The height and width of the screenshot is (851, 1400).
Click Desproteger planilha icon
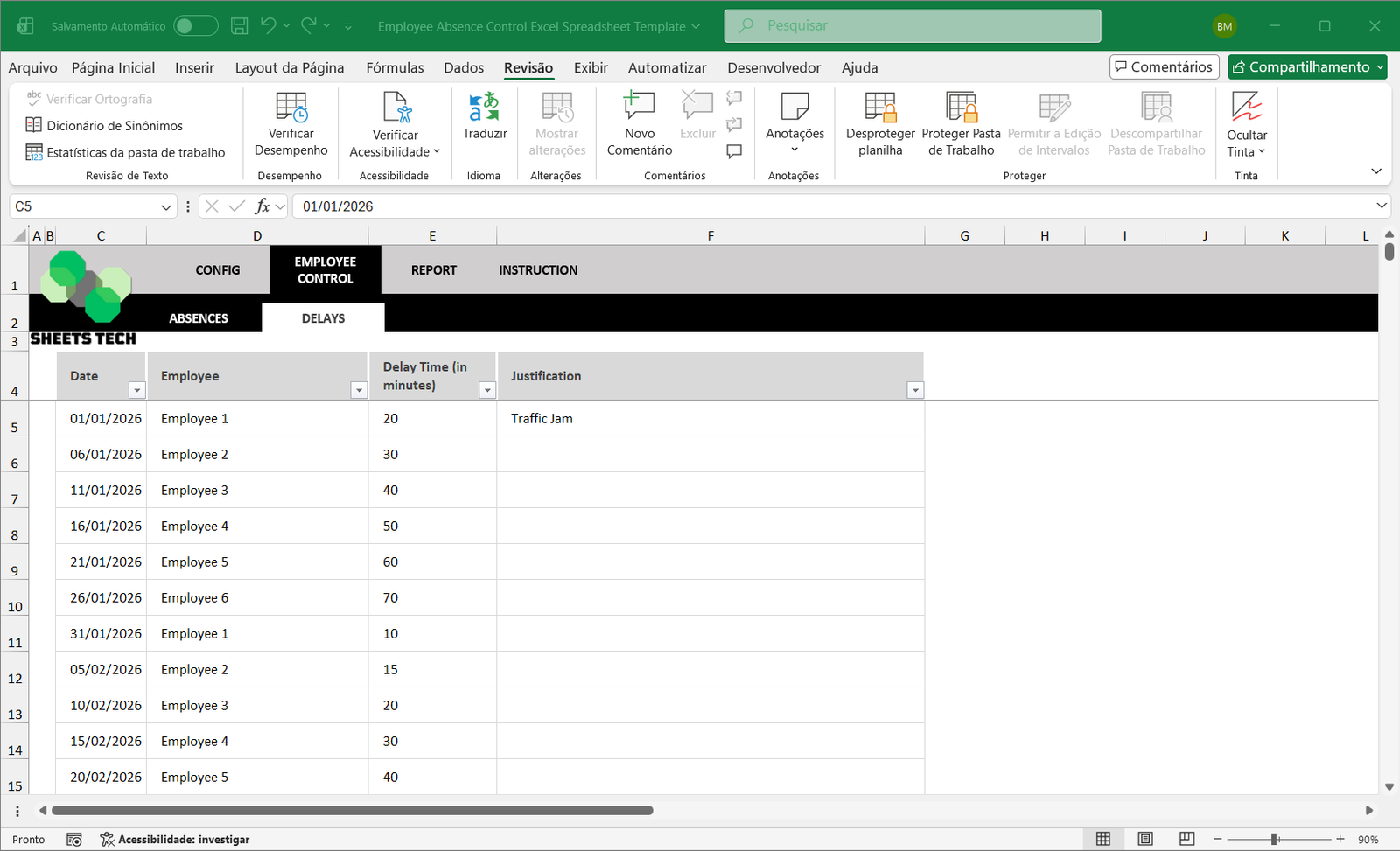(x=880, y=108)
